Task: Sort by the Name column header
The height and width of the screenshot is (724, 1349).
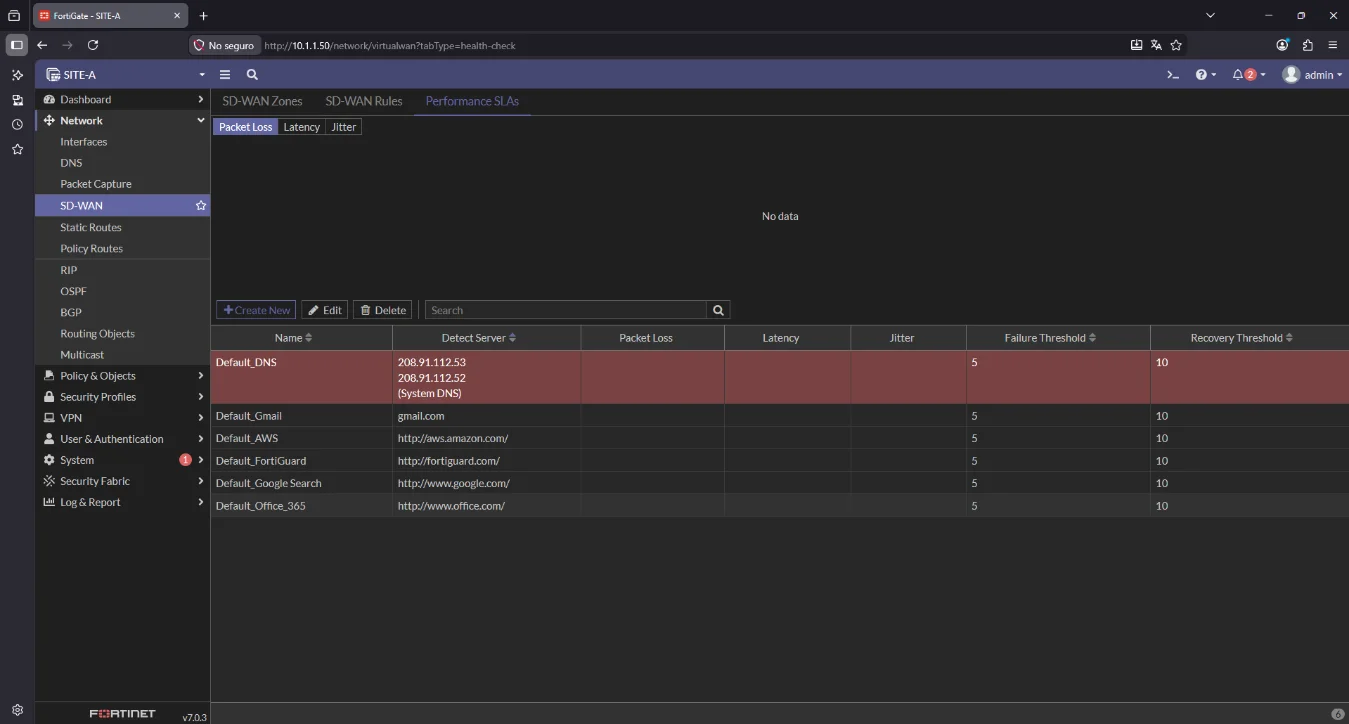Action: click(301, 338)
